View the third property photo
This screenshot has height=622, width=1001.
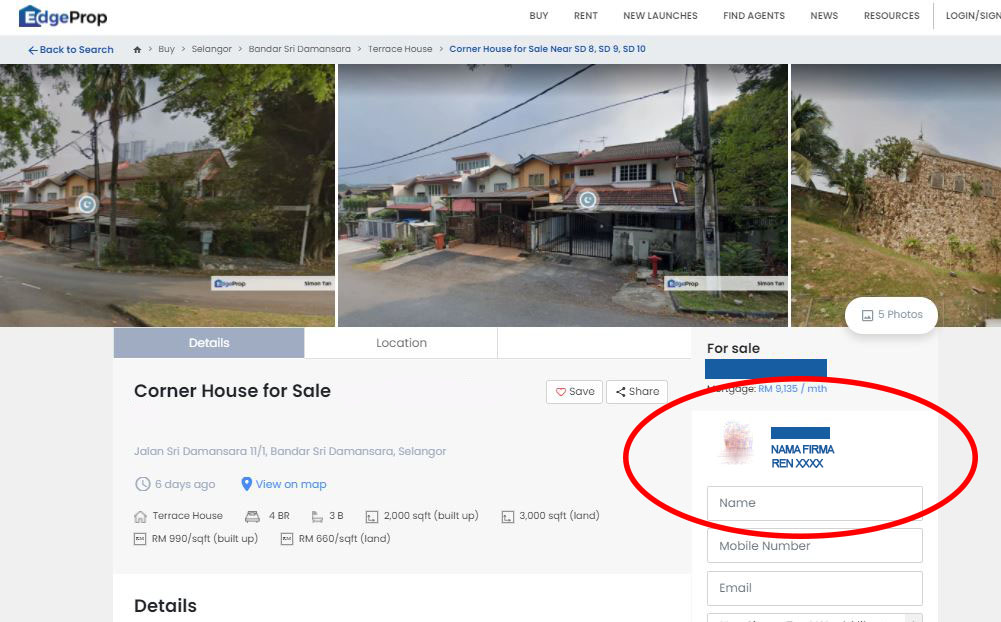(x=896, y=195)
